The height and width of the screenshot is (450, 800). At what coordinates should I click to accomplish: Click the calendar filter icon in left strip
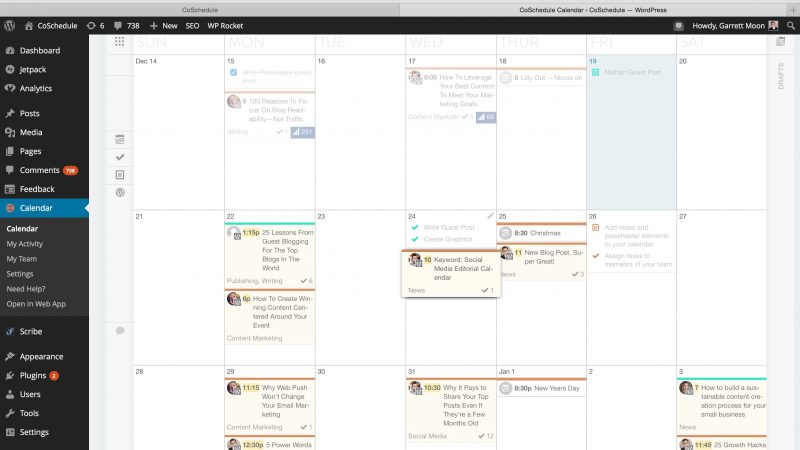pyautogui.click(x=120, y=139)
